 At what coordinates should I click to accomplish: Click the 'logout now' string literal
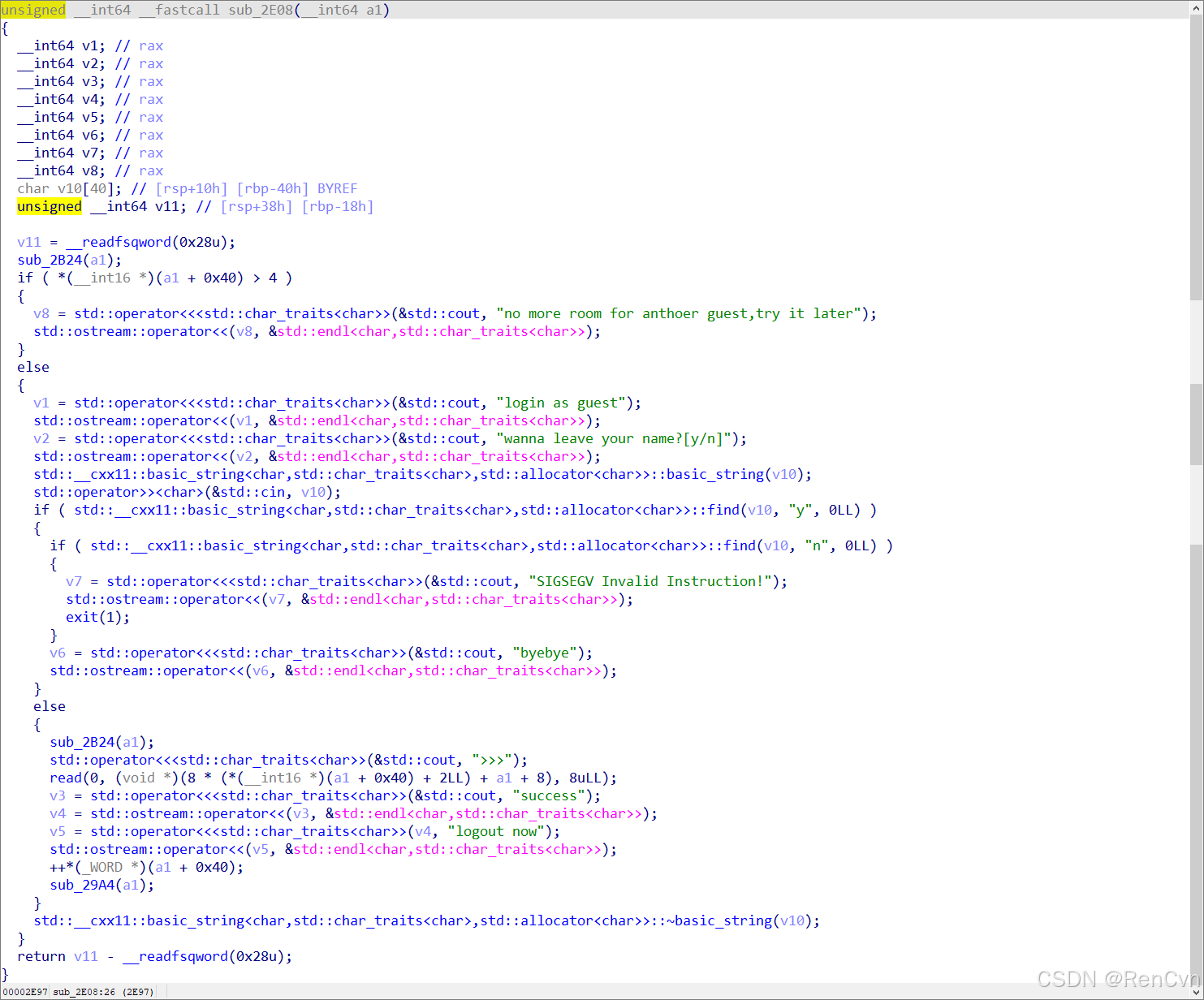[x=496, y=831]
